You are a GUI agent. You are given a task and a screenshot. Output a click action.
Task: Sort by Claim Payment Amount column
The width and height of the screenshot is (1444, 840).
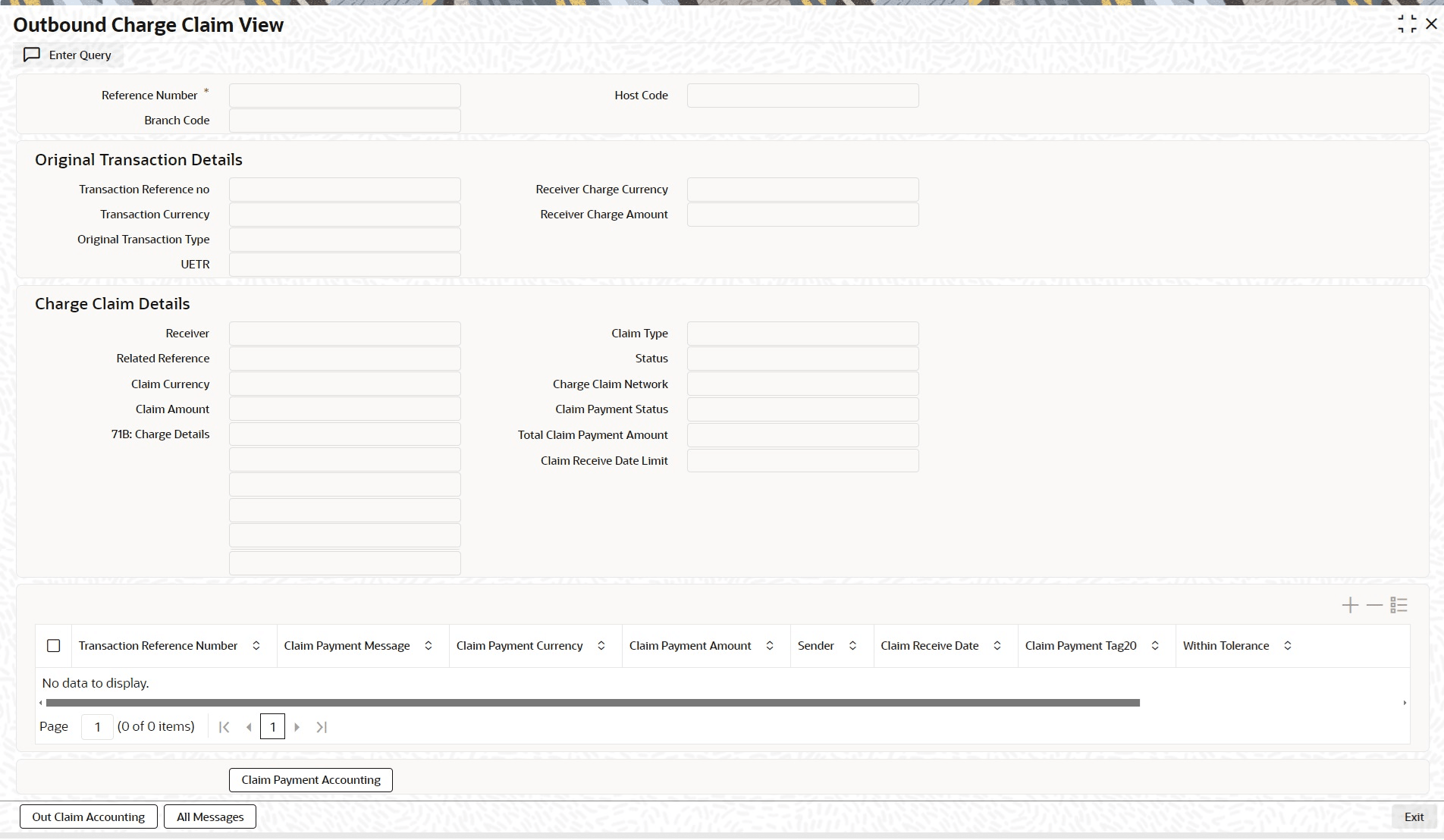click(x=770, y=646)
